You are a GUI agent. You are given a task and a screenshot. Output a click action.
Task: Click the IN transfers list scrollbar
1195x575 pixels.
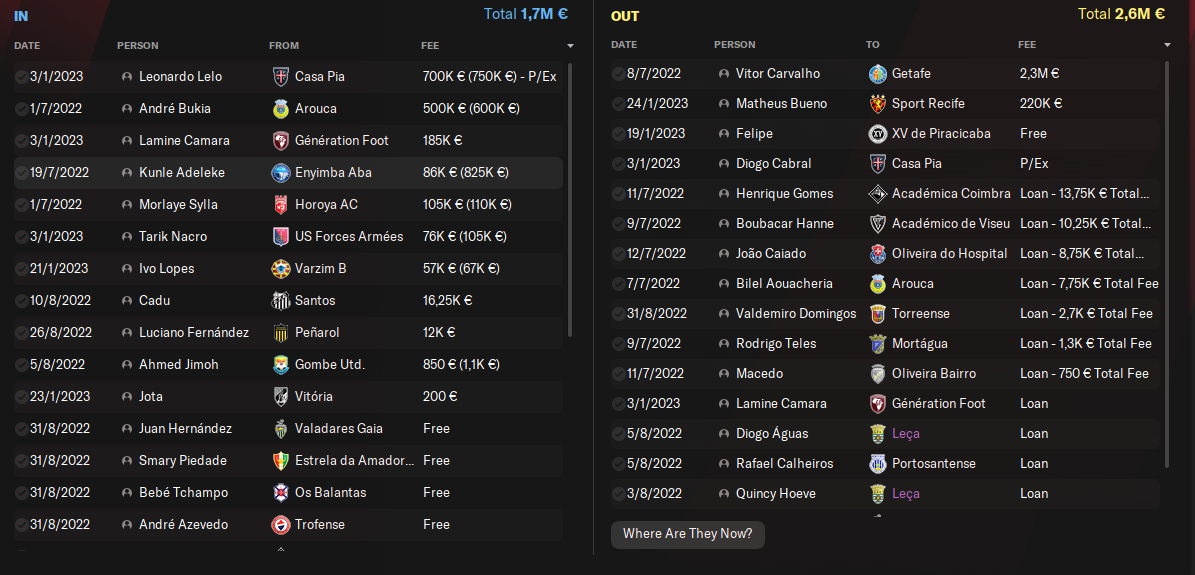tap(570, 200)
